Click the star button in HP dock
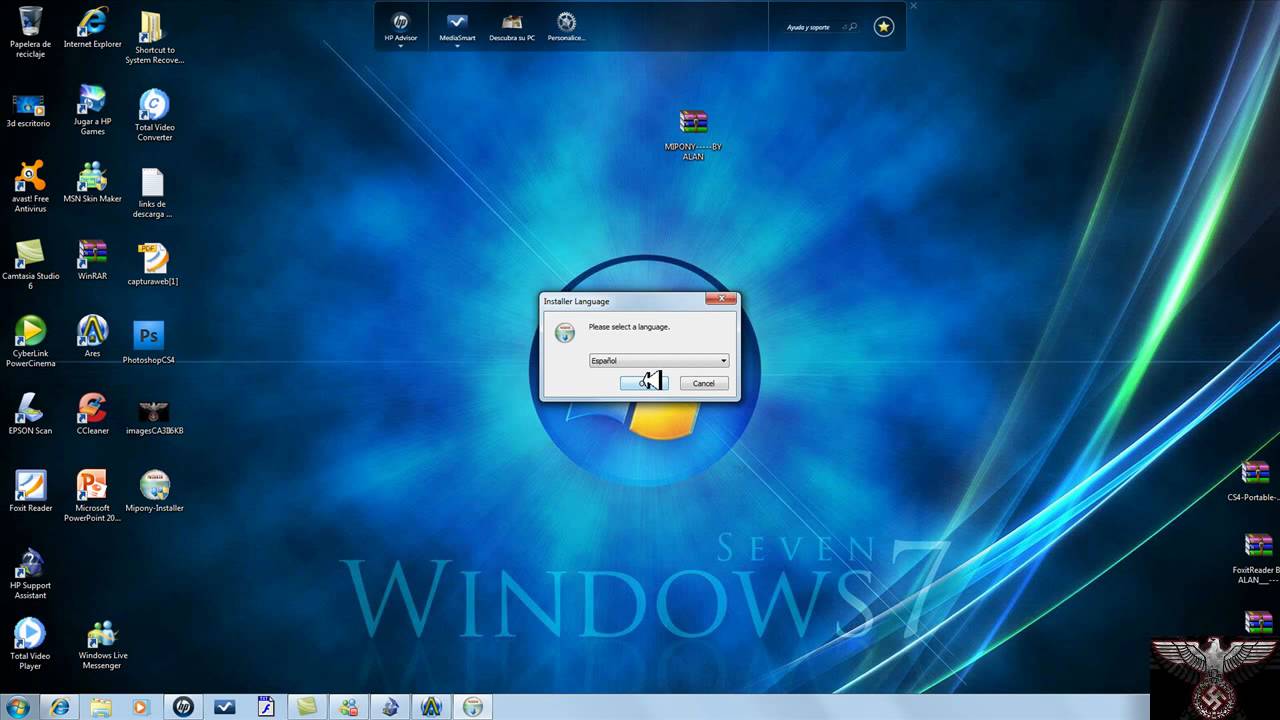 884,27
